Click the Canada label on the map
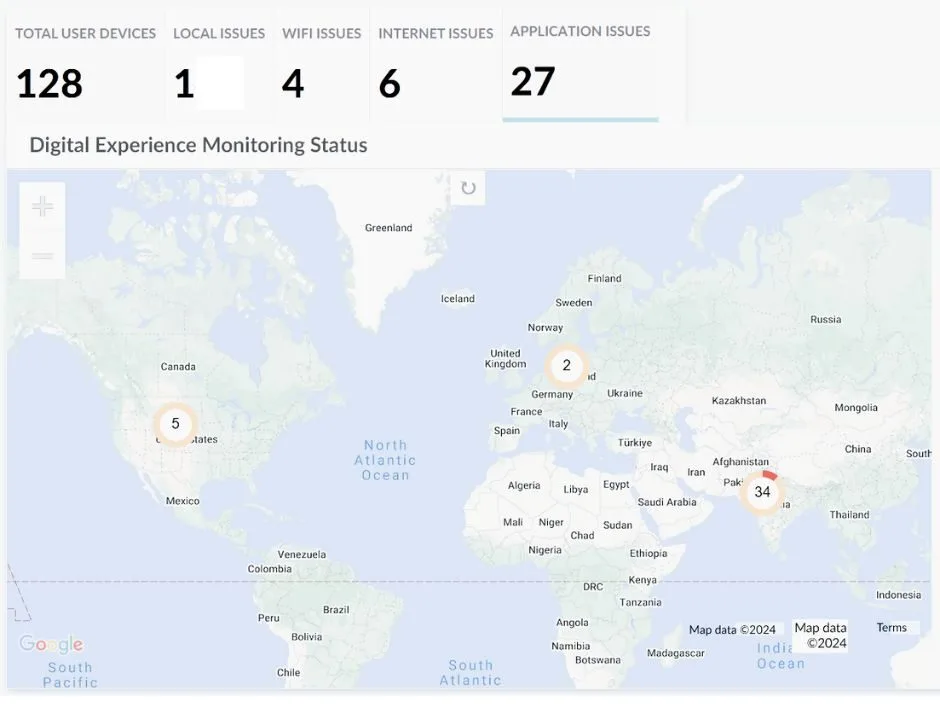This screenshot has width=940, height=708. click(178, 366)
